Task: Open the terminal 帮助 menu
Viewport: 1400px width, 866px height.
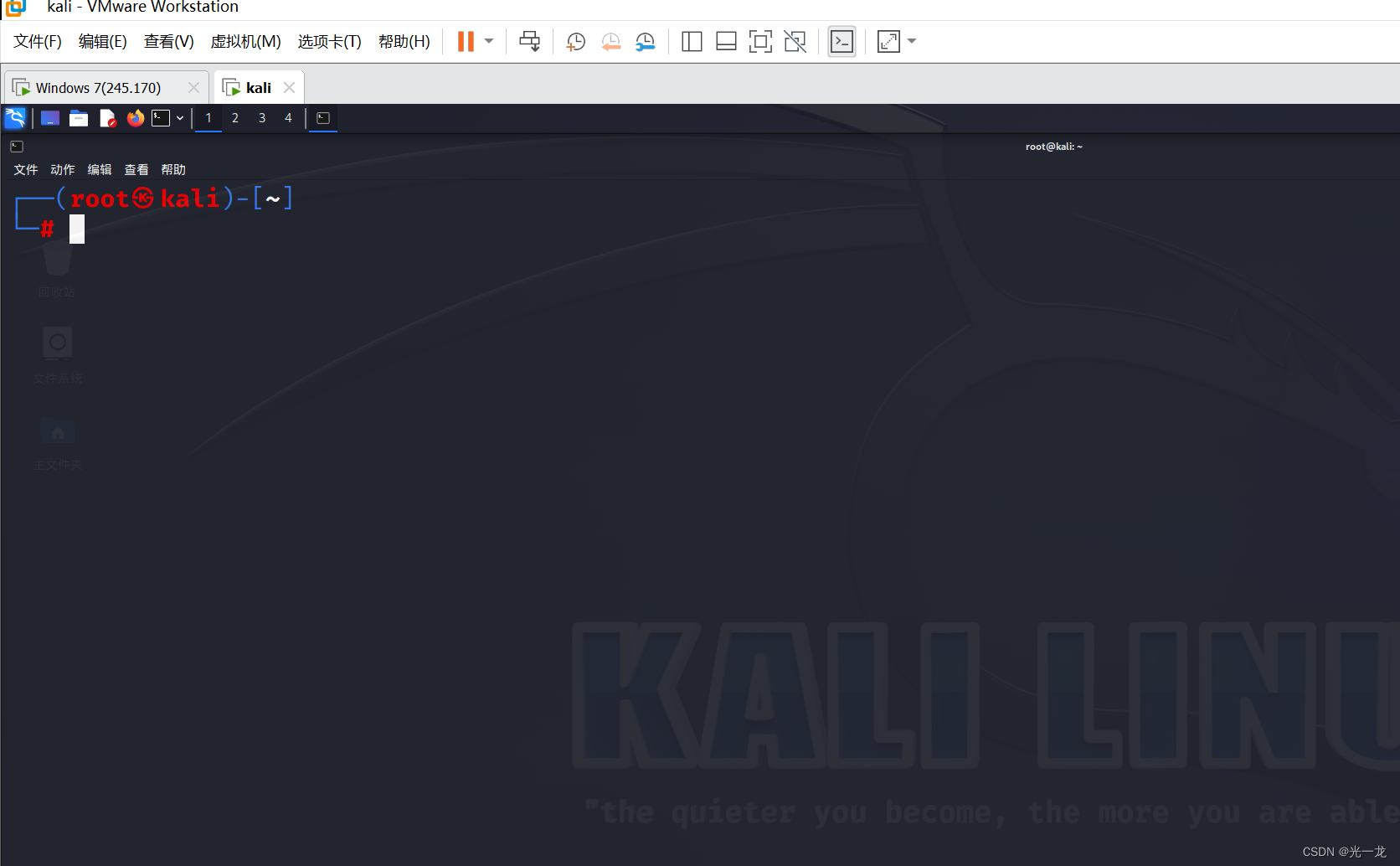Action: pos(173,170)
